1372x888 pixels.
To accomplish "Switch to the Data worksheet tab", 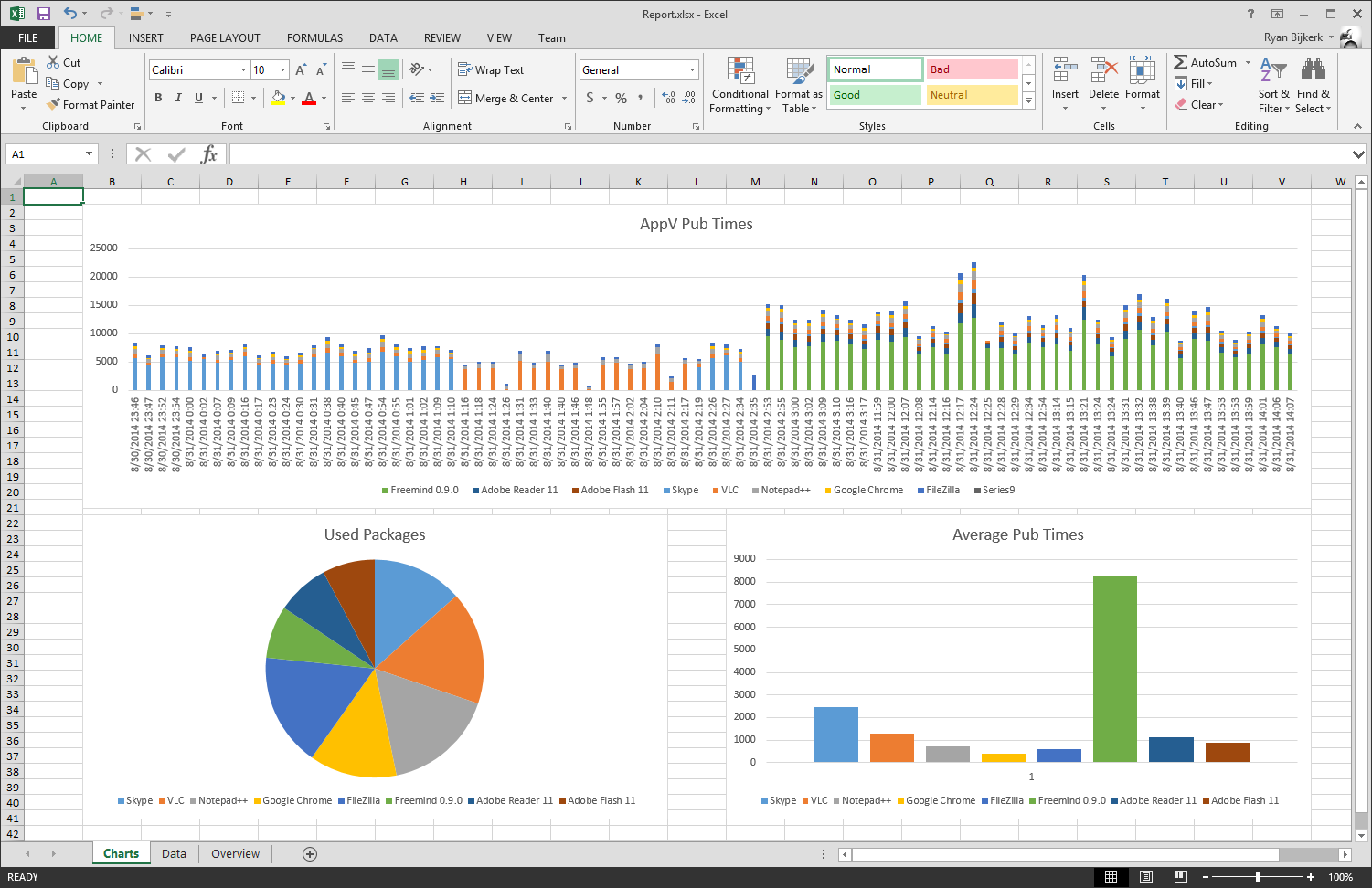I will 174,854.
